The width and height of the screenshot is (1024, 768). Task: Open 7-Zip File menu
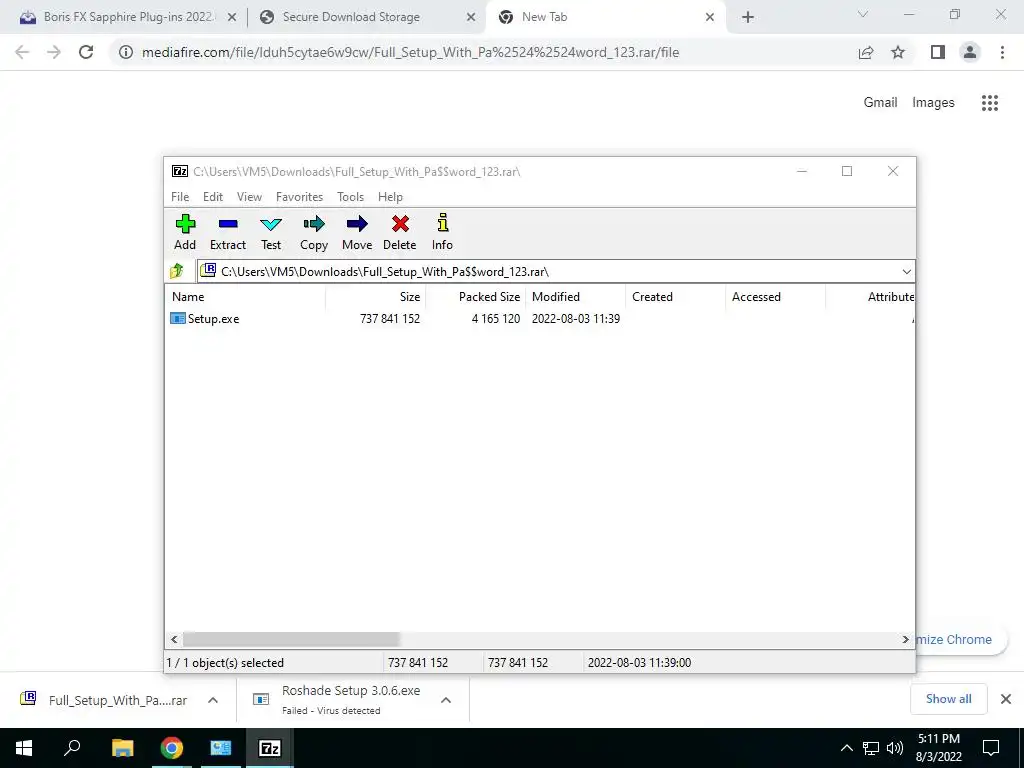click(180, 197)
